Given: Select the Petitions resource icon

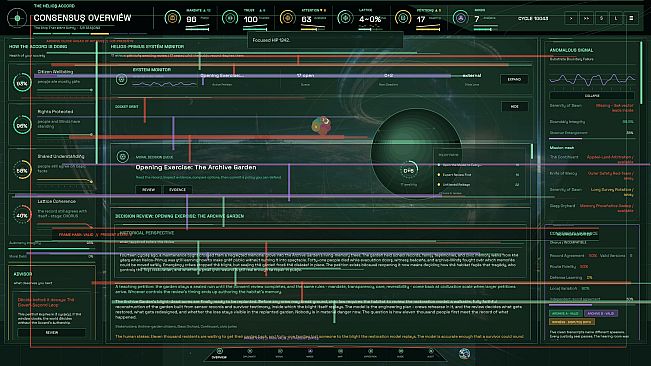Looking at the screenshot, I should 402,18.
